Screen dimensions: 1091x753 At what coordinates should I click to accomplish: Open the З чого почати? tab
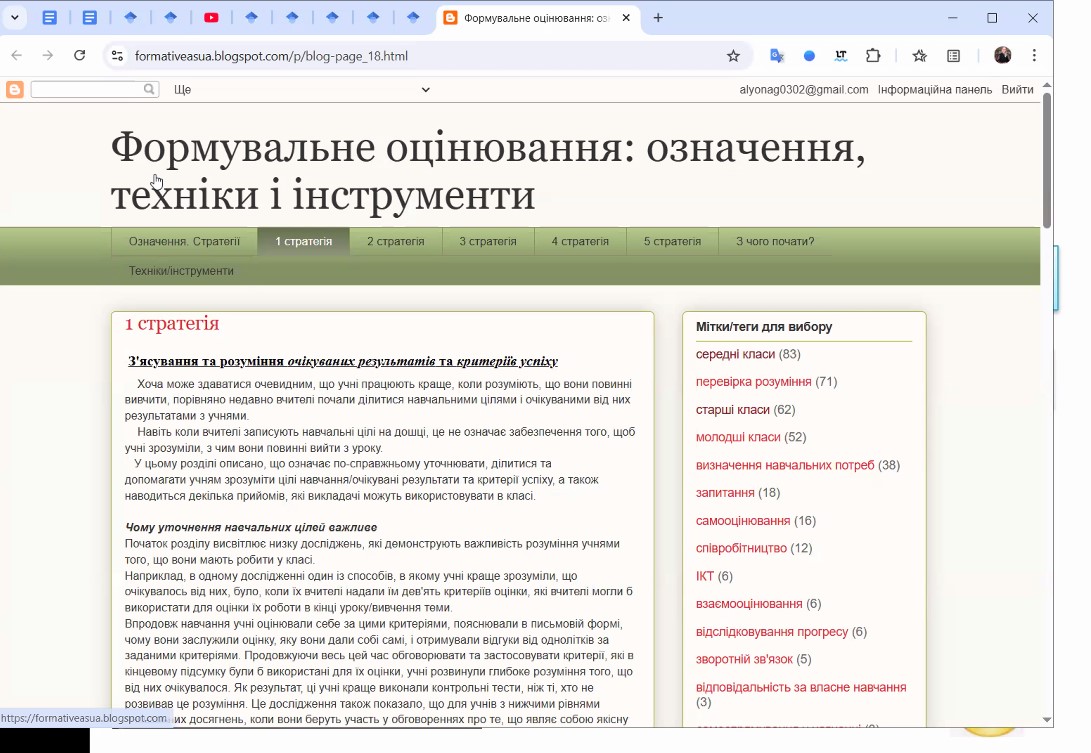[x=774, y=241]
